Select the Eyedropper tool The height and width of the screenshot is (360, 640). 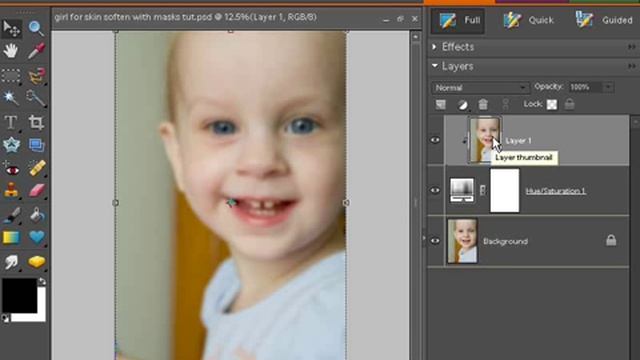click(x=36, y=51)
